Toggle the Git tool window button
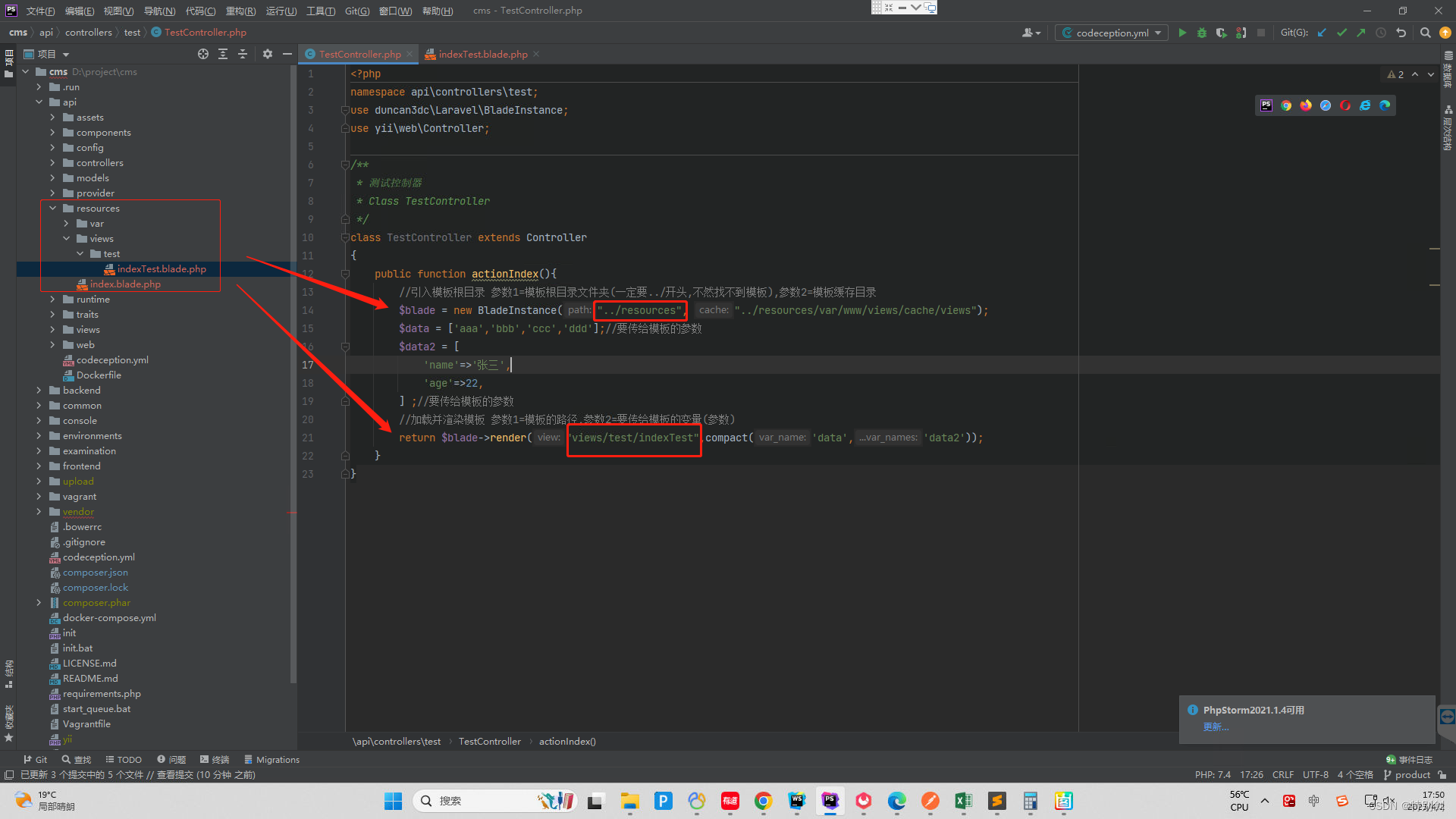This screenshot has width=1456, height=819. click(35, 759)
